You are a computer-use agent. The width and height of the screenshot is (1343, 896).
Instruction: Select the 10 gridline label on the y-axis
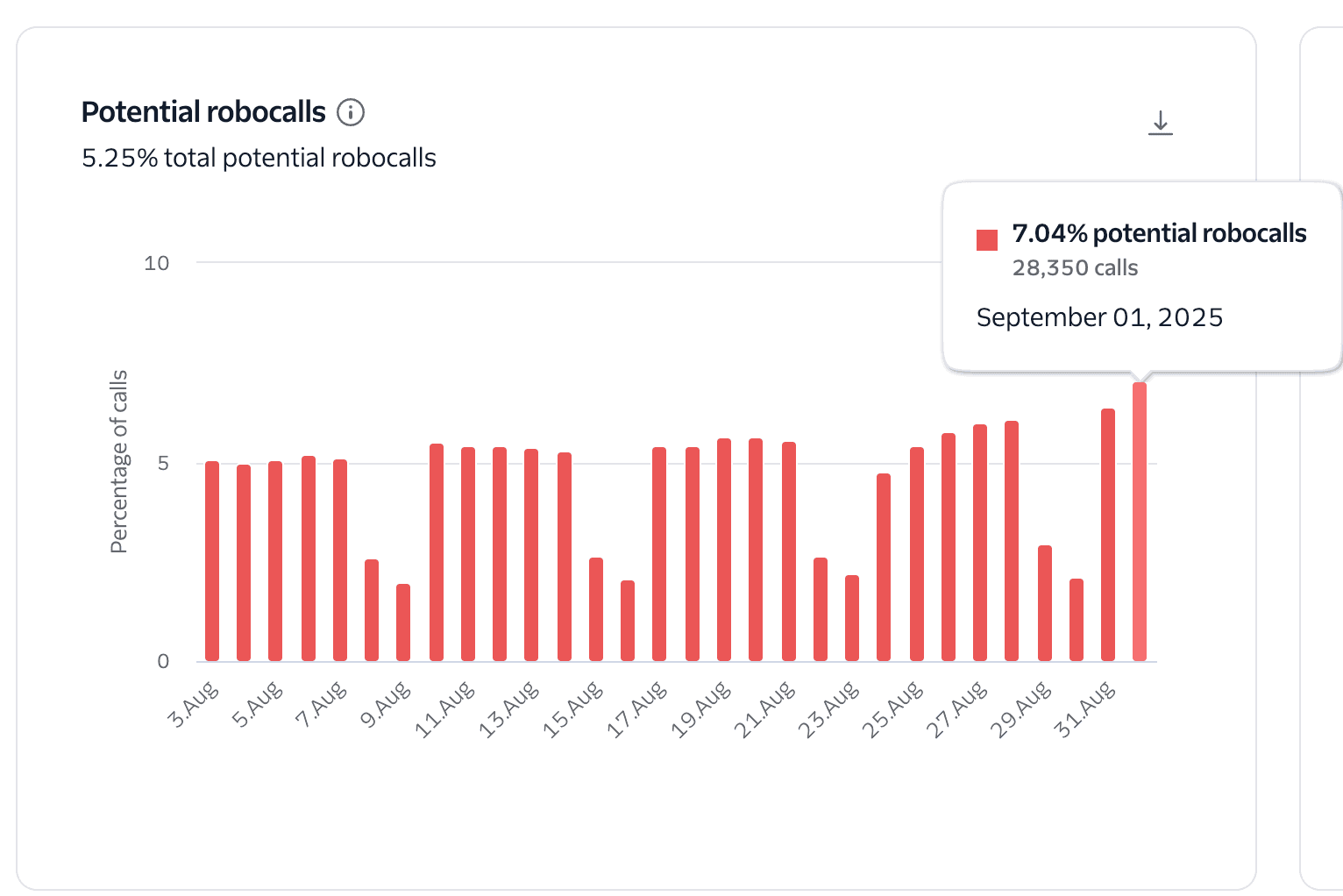tap(155, 262)
